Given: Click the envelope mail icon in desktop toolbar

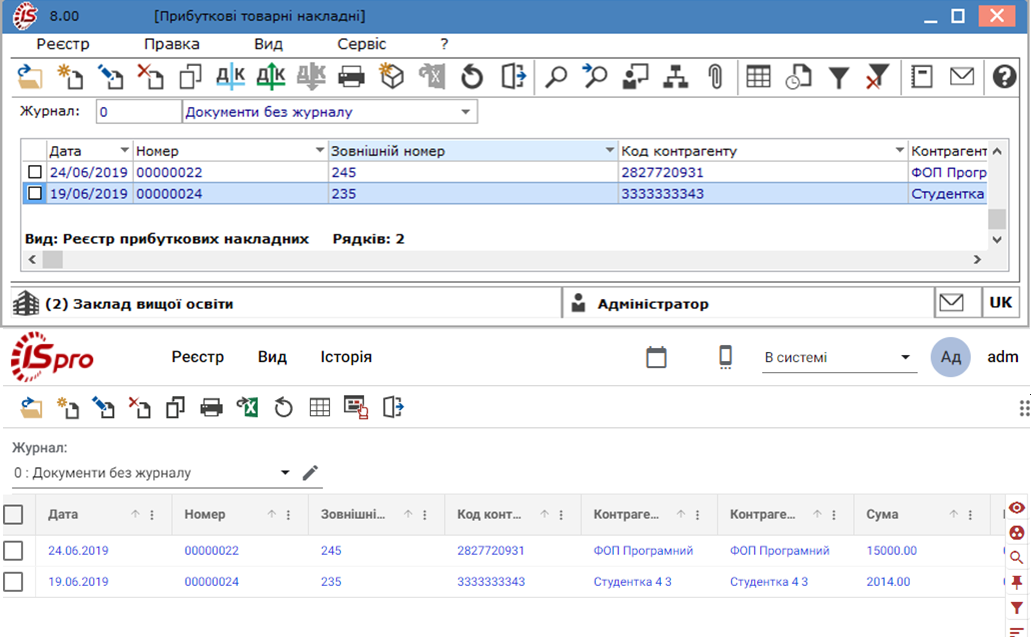Looking at the screenshot, I should 962,76.
